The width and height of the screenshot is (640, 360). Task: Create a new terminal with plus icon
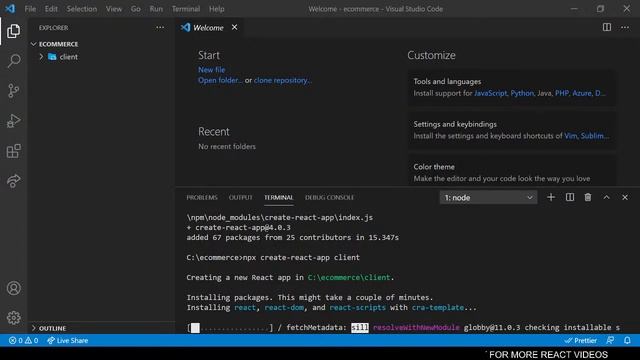(x=551, y=198)
